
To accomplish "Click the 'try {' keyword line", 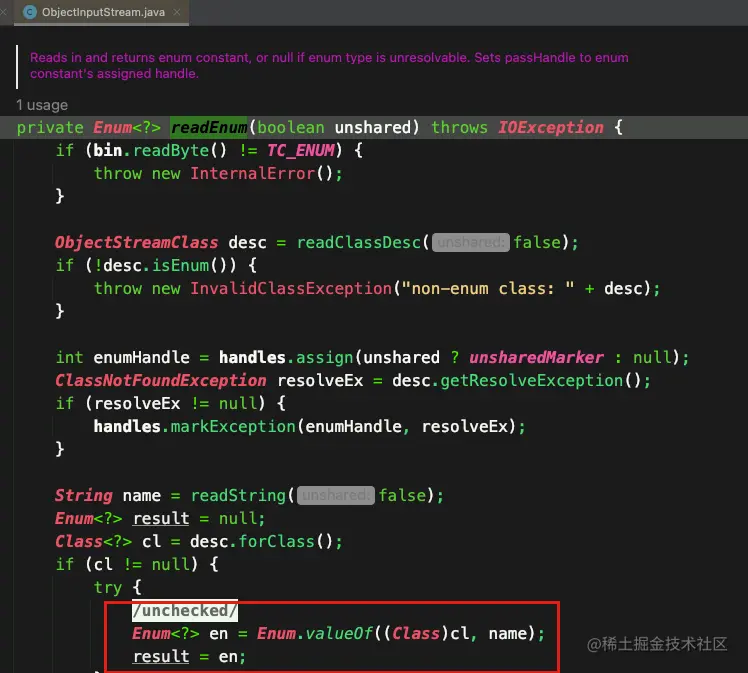I will coord(117,588).
